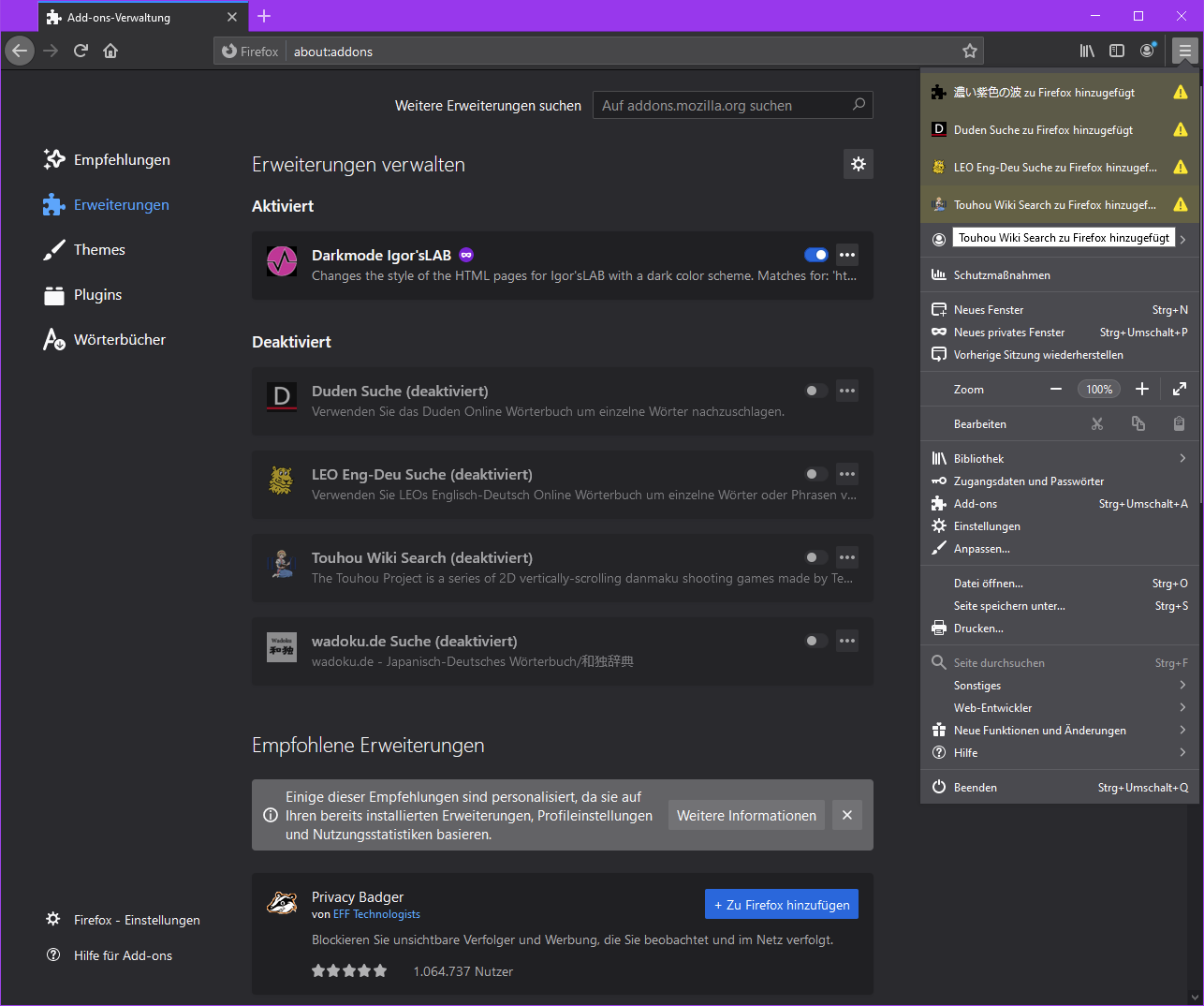Open more options for wadoku.de Suche
Viewport: 1204px width, 1006px height.
coord(847,641)
